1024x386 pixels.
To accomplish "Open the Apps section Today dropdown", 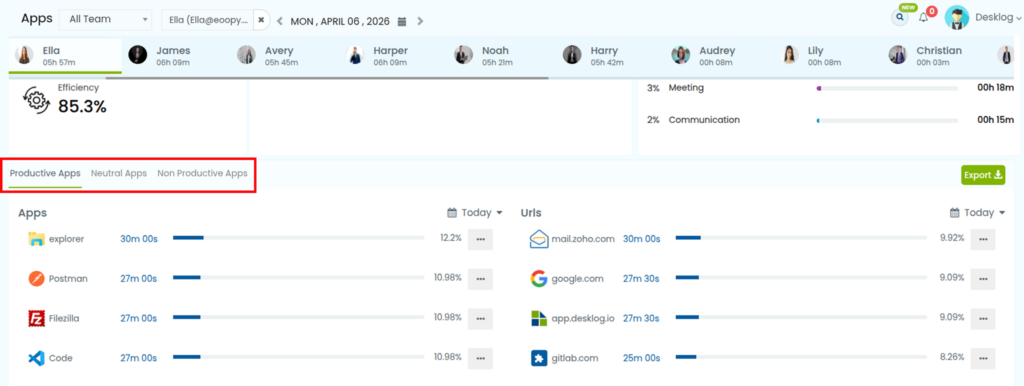I will click(x=475, y=213).
